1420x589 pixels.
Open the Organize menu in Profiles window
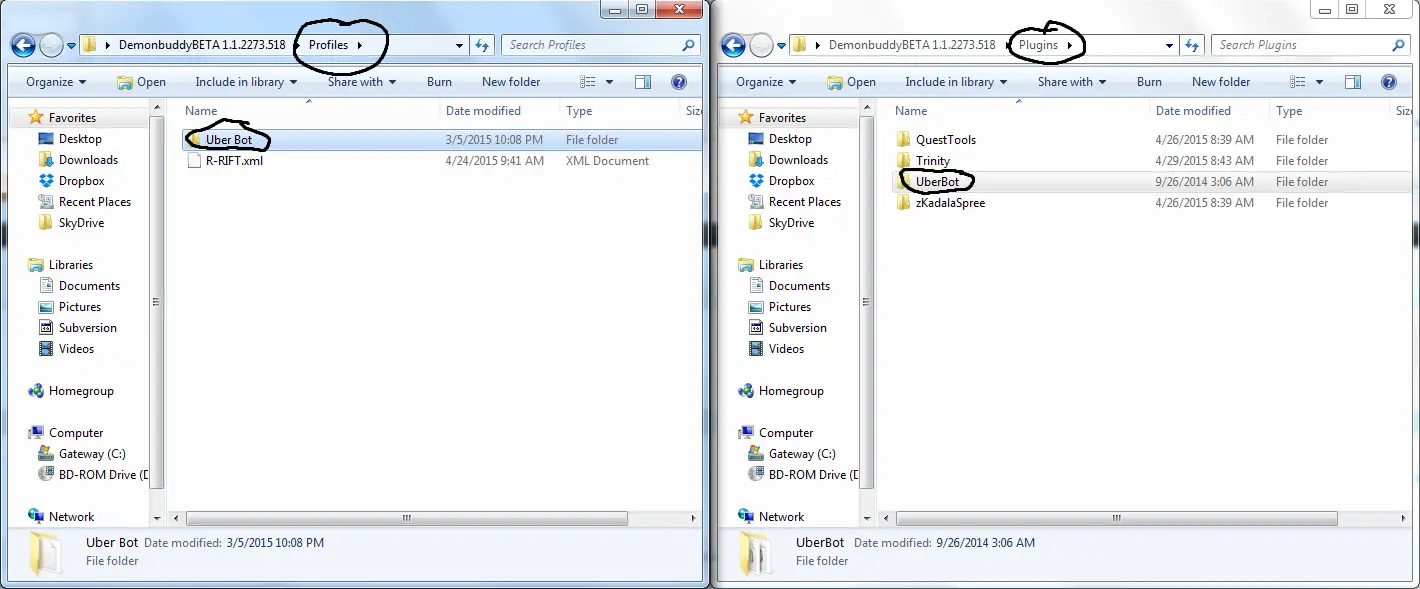(56, 82)
